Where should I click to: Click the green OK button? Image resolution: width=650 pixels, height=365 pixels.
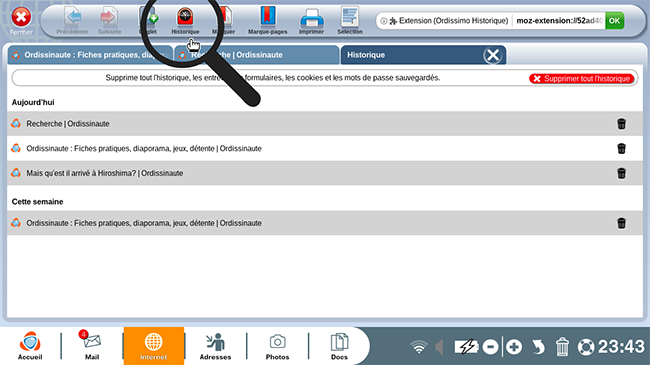614,21
